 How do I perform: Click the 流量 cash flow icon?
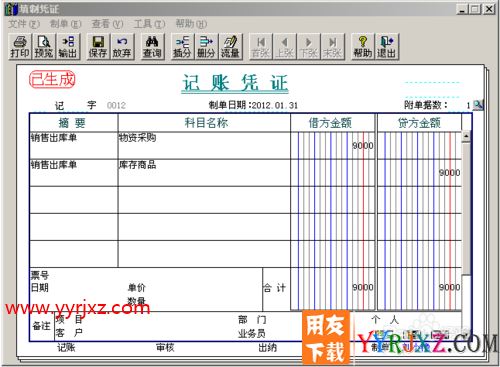[230, 47]
